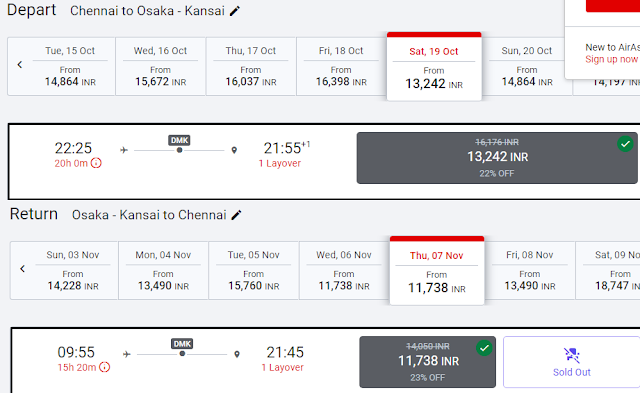Click the destination pin icon on departure flight

click(x=234, y=150)
